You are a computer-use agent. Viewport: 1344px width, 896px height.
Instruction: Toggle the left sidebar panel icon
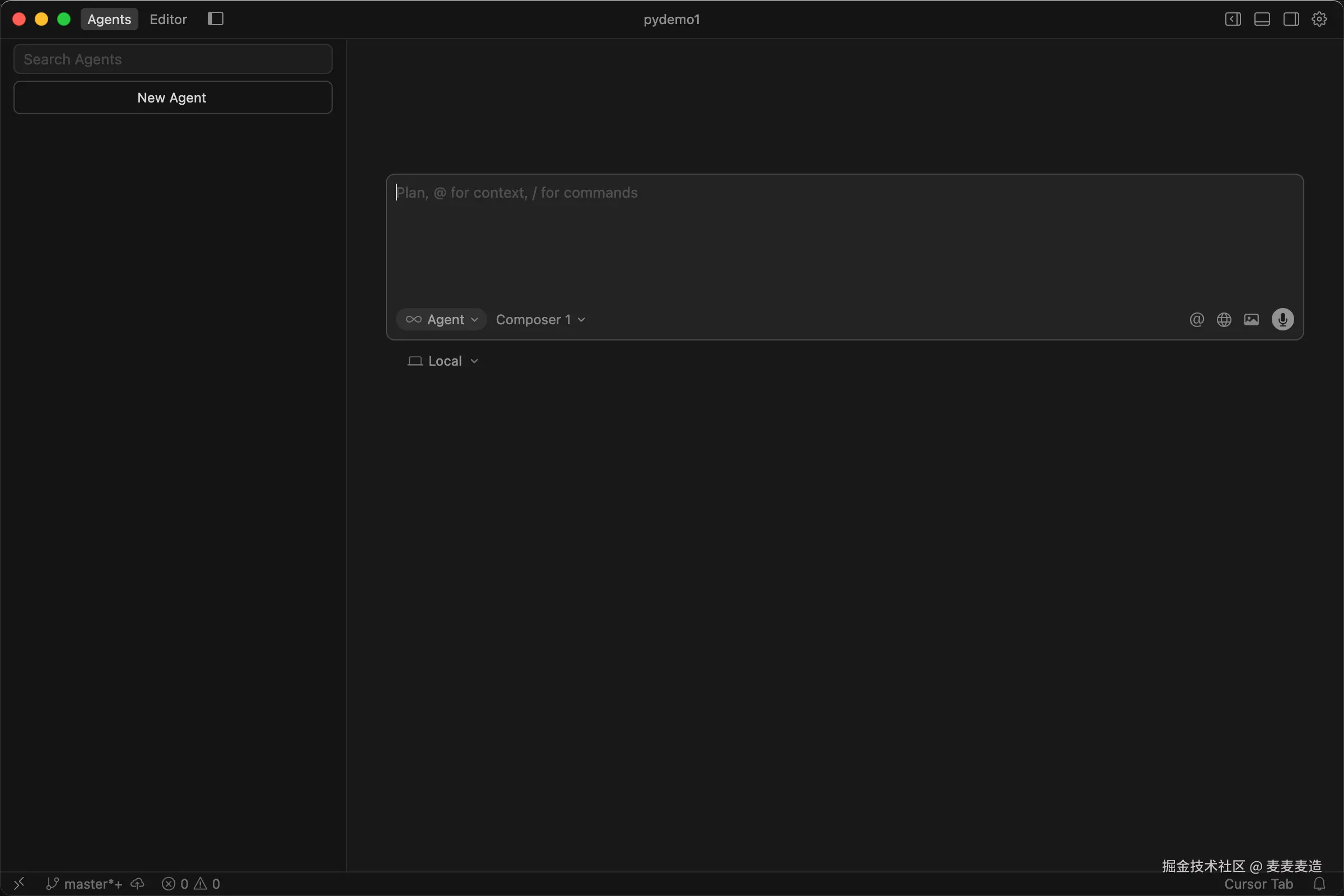tap(1233, 19)
